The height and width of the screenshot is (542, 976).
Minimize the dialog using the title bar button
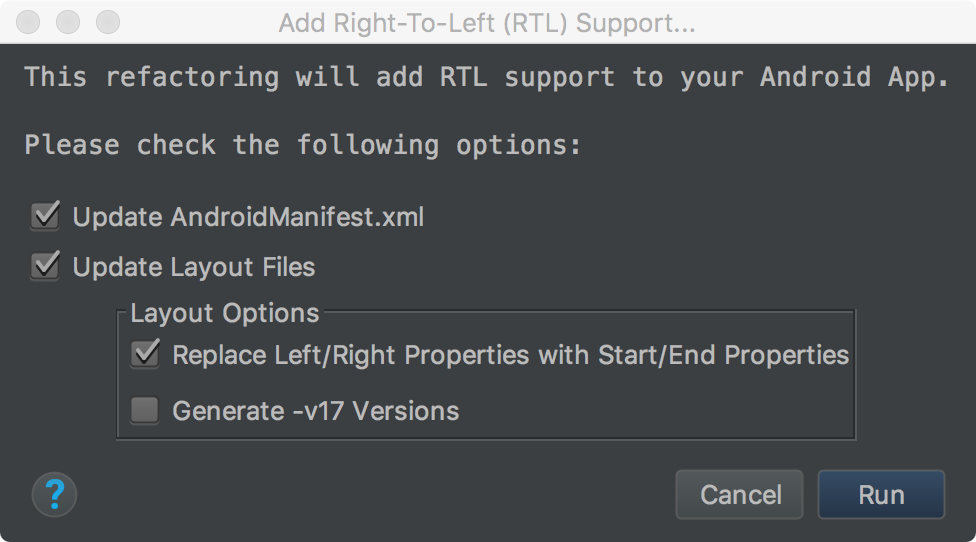pyautogui.click(x=68, y=22)
